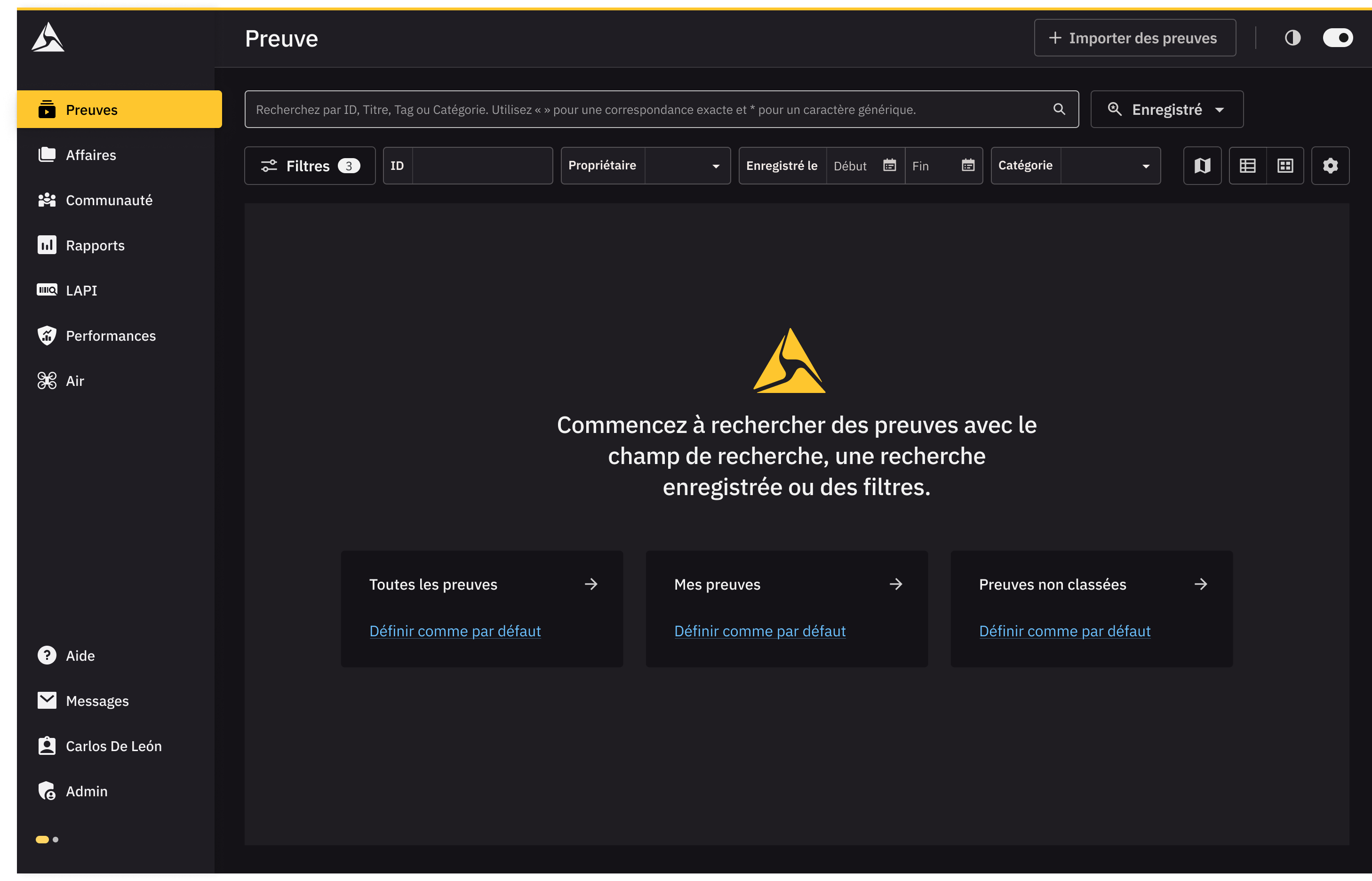Toggle the contrast half-circle icon
Viewport: 1372px width, 881px height.
1292,38
